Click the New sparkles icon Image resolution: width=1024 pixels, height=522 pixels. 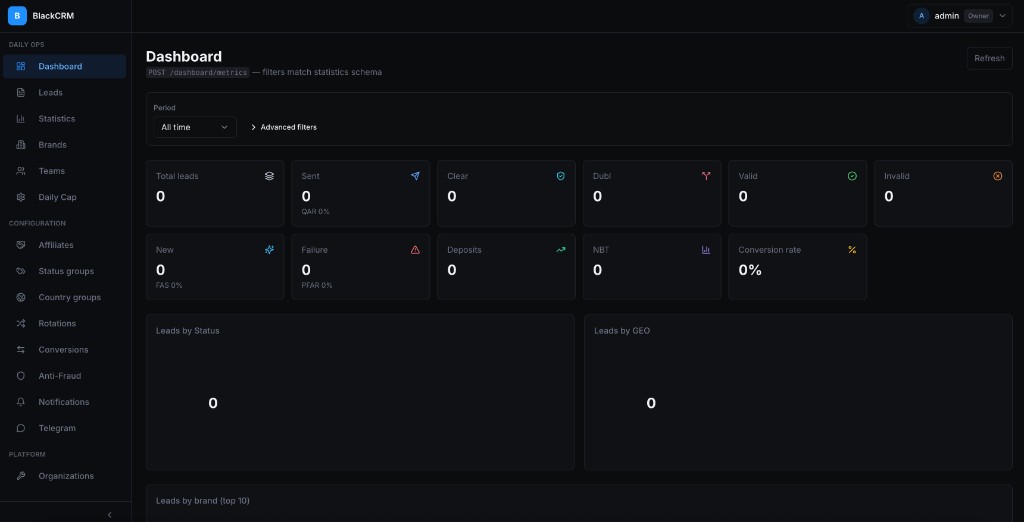(269, 250)
